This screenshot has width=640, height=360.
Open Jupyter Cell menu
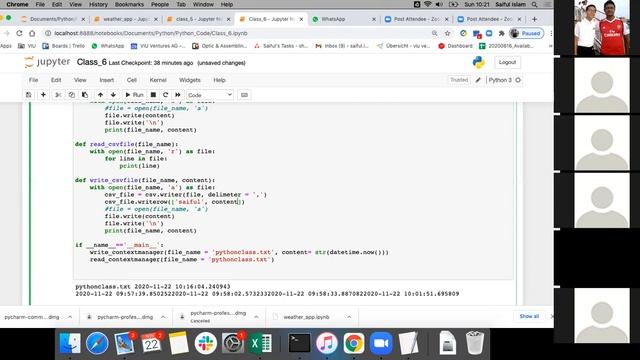pos(131,80)
